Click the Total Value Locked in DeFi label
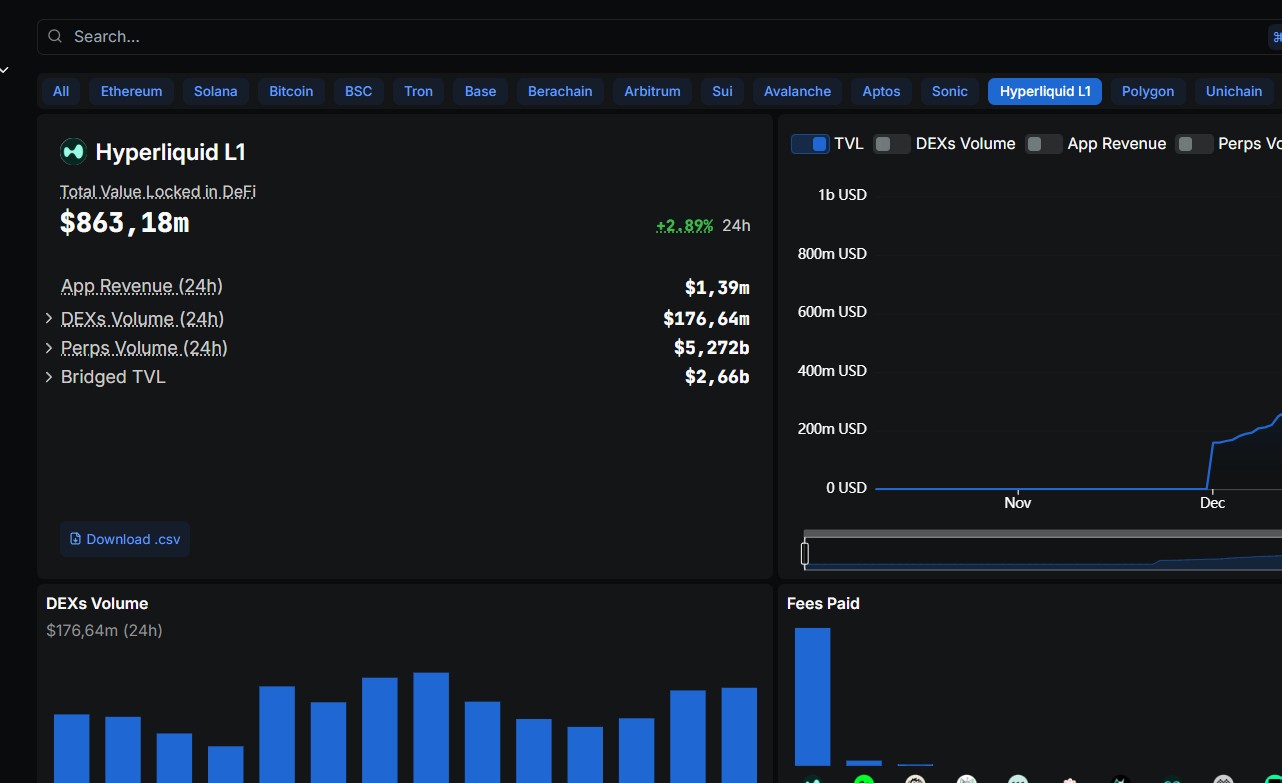Image resolution: width=1282 pixels, height=783 pixels. (158, 191)
